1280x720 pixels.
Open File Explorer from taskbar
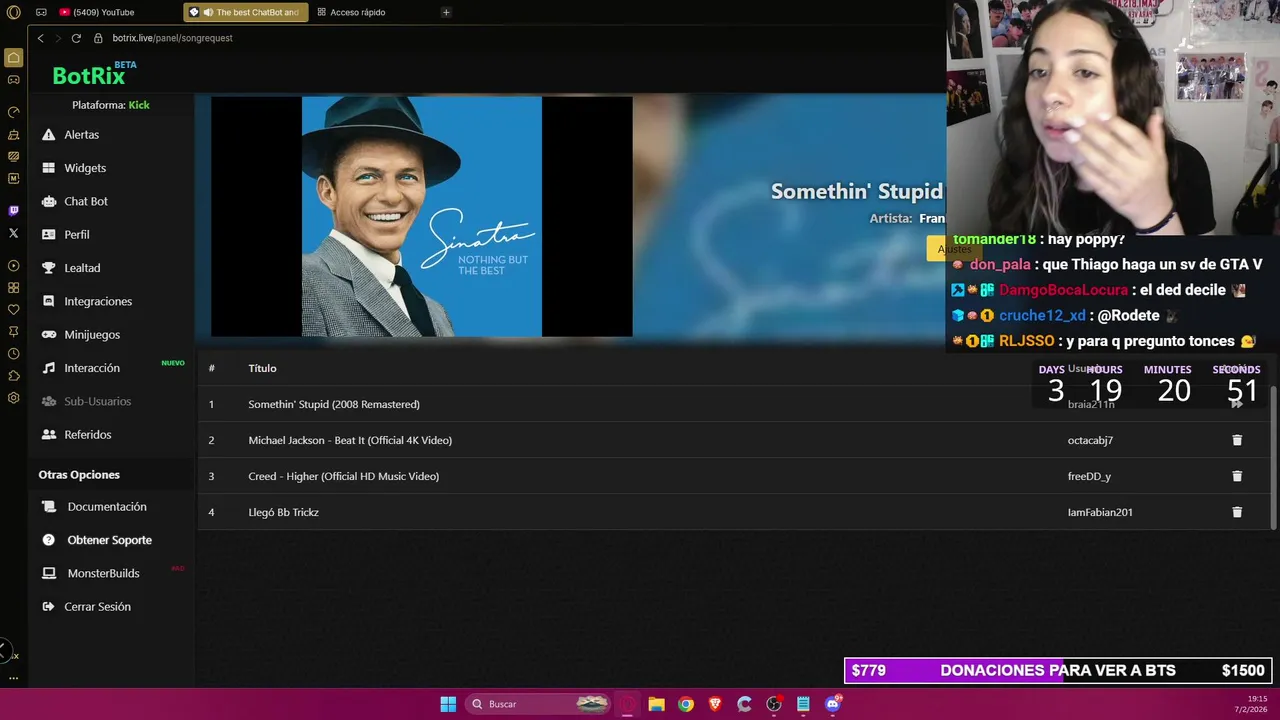[656, 704]
